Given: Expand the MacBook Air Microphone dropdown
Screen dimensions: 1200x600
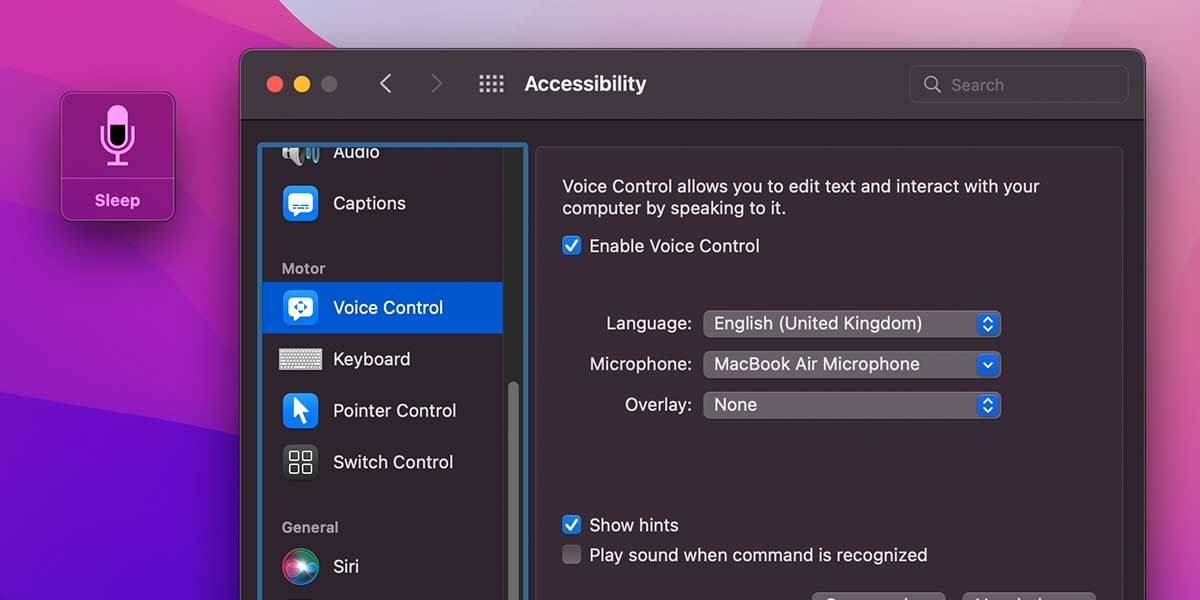Looking at the screenshot, I should click(852, 364).
